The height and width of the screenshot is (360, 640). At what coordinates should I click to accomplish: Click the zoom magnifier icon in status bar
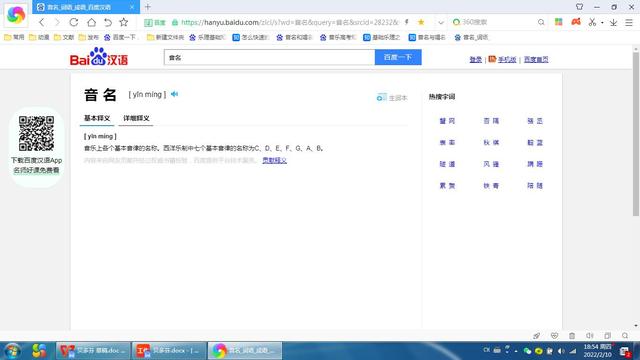(625, 336)
